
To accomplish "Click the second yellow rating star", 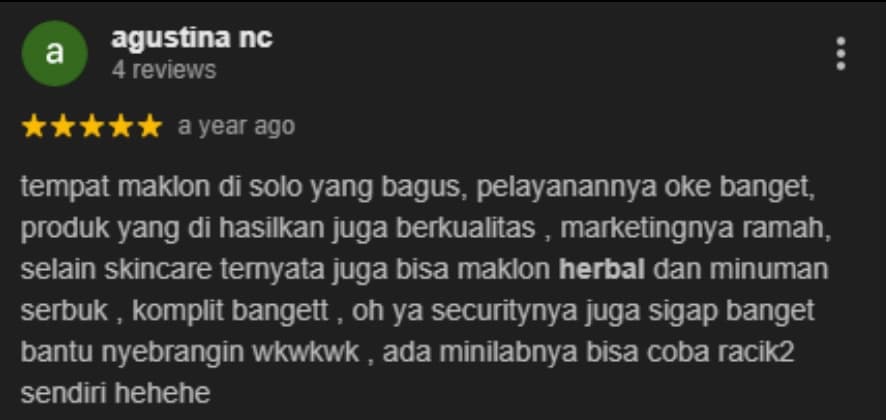I will [x=62, y=126].
